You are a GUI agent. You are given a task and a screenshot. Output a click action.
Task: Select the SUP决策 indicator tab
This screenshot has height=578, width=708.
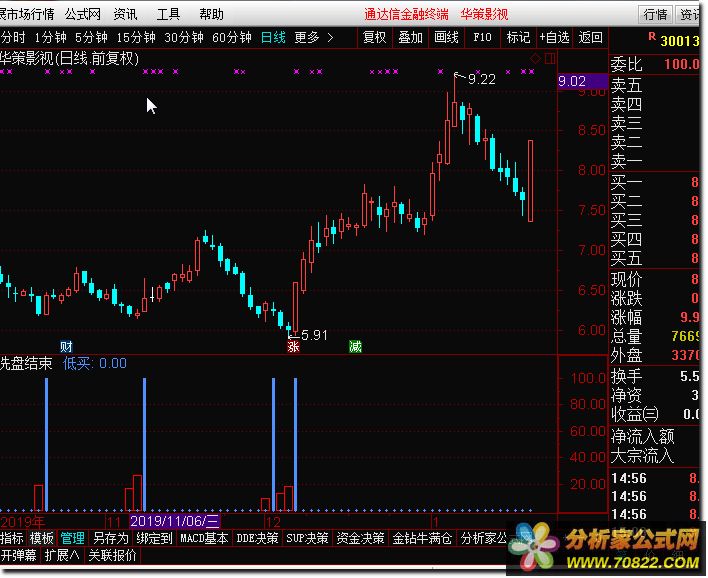(x=307, y=538)
